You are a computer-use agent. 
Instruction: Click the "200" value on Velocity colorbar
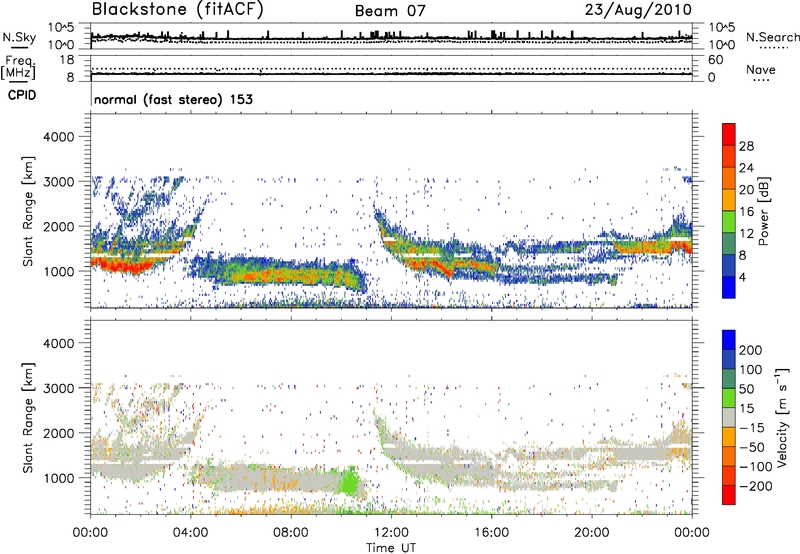(751, 350)
